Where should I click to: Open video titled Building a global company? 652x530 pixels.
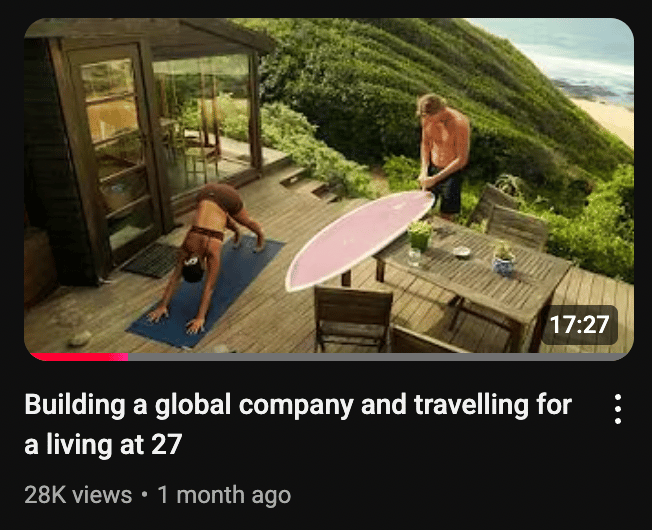[298, 424]
